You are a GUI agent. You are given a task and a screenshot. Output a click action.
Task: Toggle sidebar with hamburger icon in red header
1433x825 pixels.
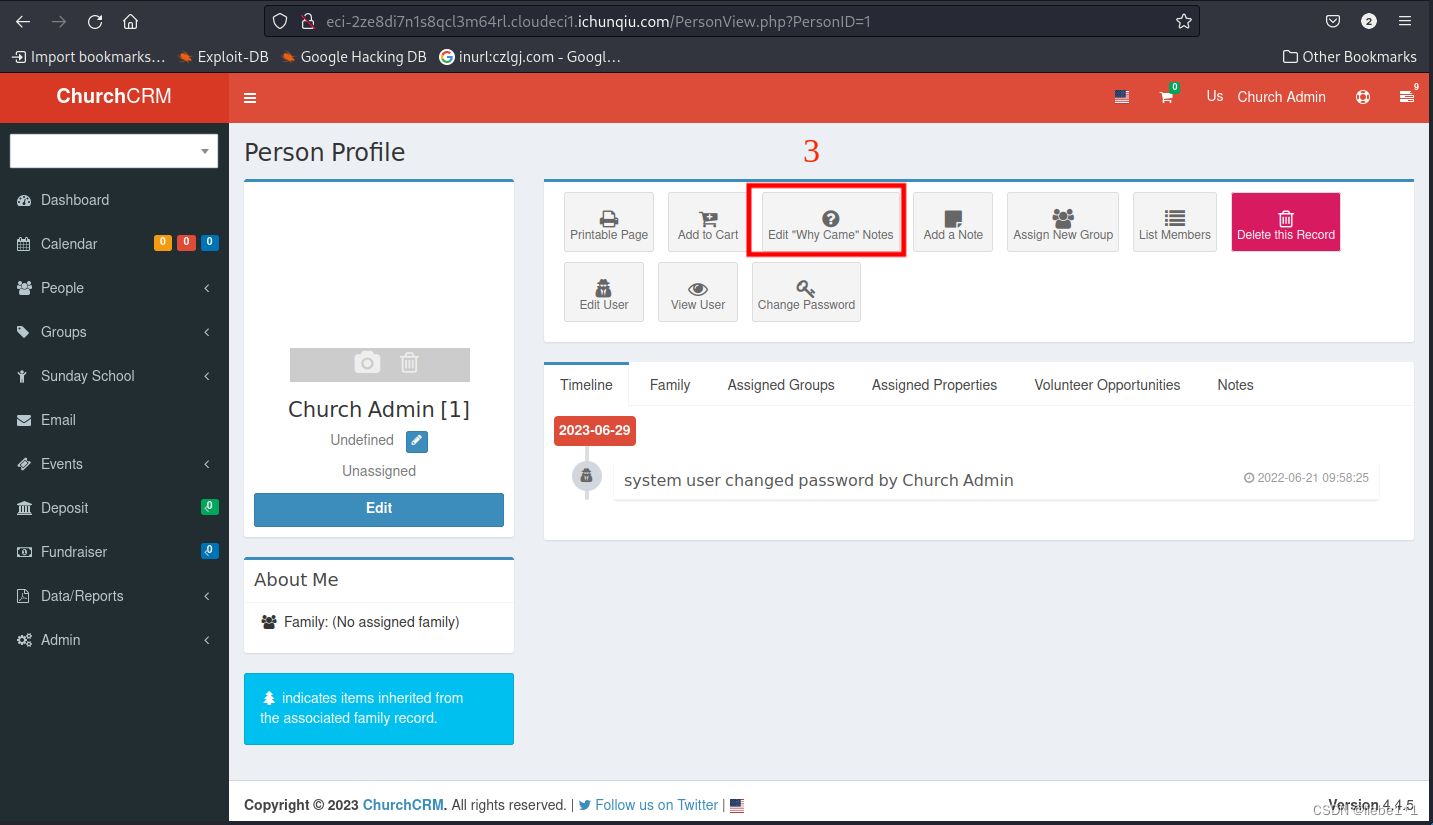(x=250, y=97)
